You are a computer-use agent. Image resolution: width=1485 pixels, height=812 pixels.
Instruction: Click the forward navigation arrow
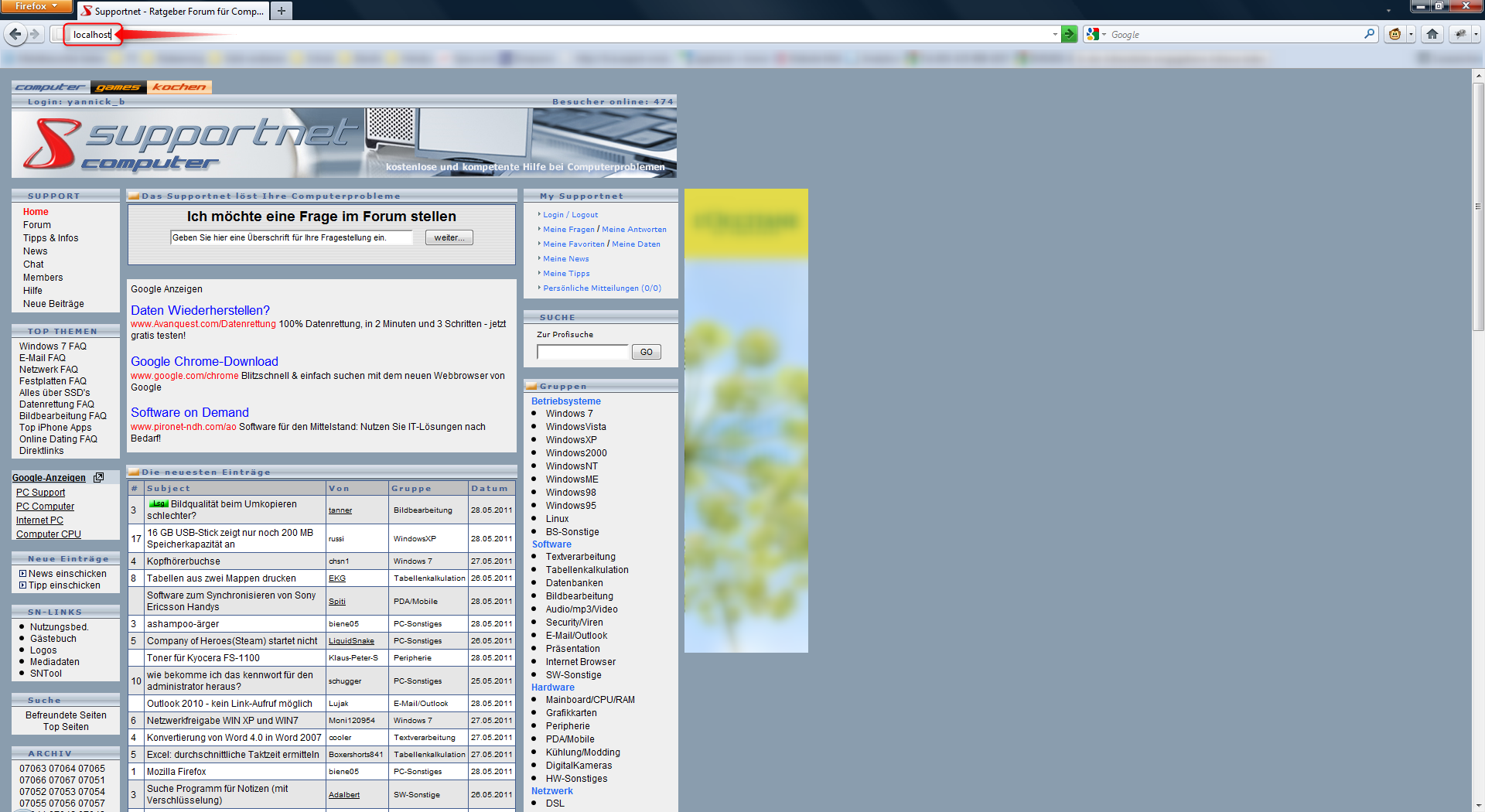pos(34,34)
